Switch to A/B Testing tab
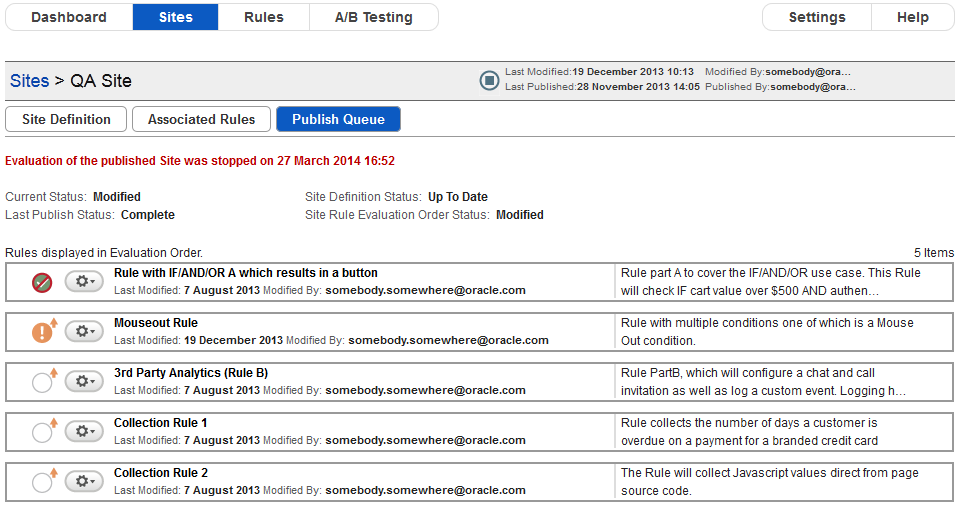This screenshot has width=957, height=505. click(374, 17)
